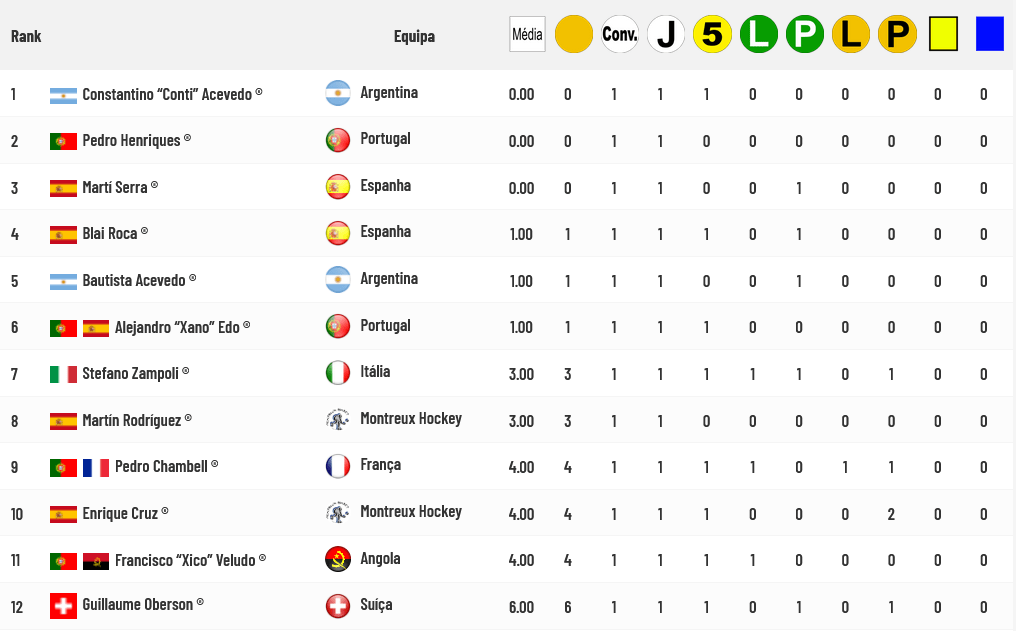Click the Suiça team flag icon
This screenshot has height=631, width=1016.
338,605
